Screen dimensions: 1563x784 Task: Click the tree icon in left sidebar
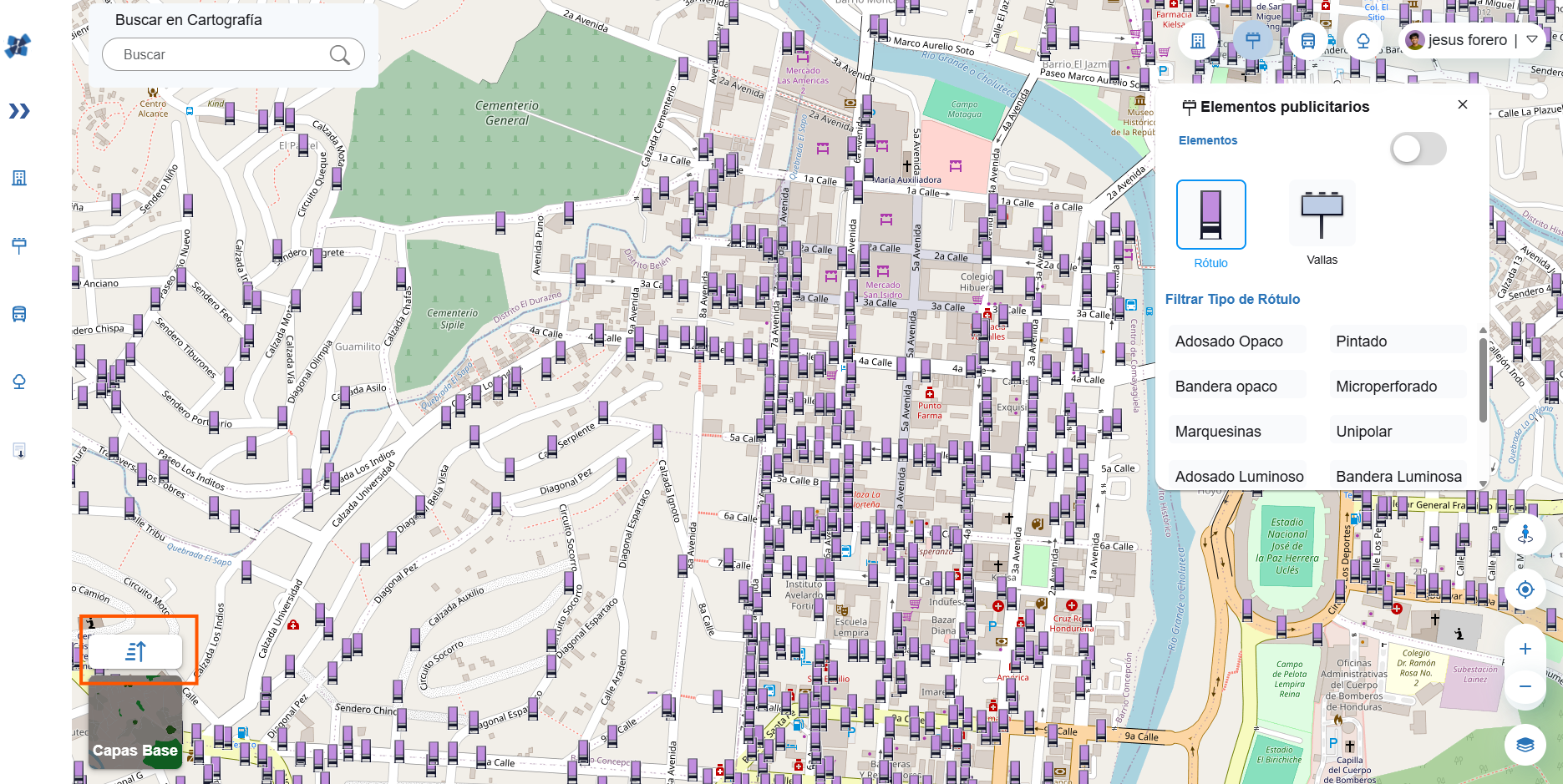tap(19, 382)
